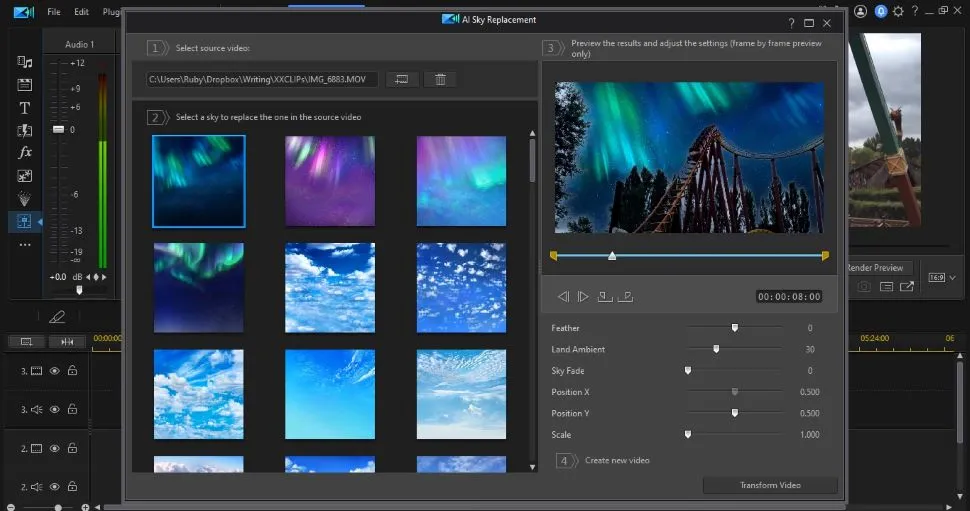Screen dimensions: 970x511
Task: Open the Title Room (T icon)
Action: pos(25,107)
